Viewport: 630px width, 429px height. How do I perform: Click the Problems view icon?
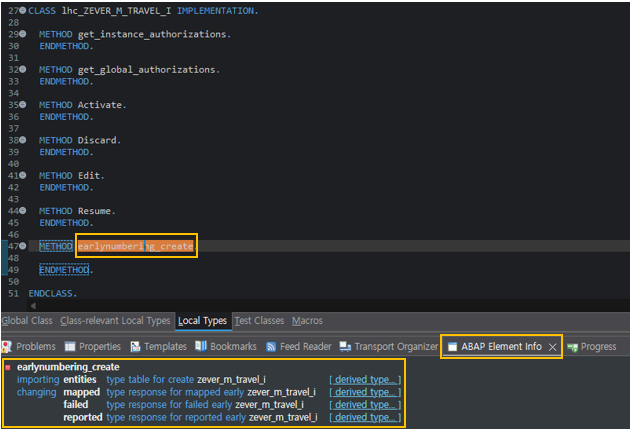click(6, 346)
